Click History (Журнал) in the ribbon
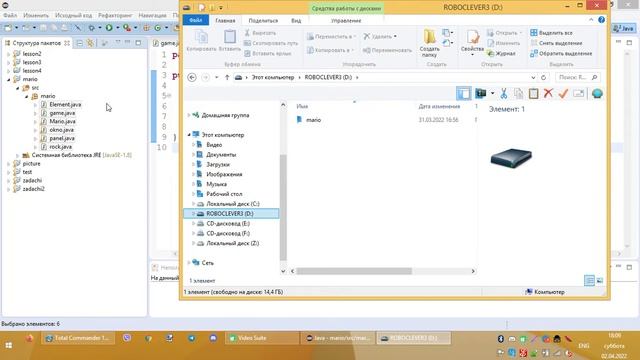 tap(501, 53)
